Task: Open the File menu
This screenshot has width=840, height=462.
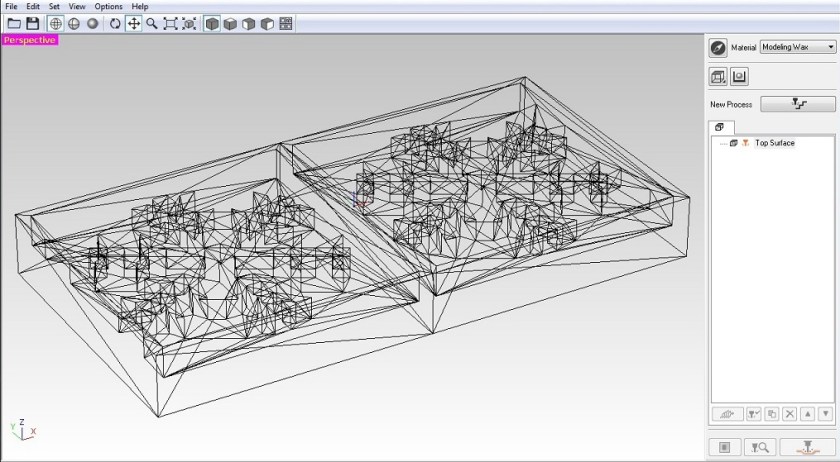Action: [12, 6]
